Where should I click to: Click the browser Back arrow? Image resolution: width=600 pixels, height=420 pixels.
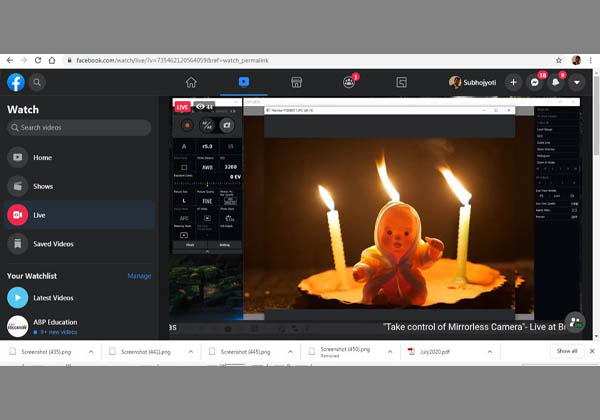point(10,60)
